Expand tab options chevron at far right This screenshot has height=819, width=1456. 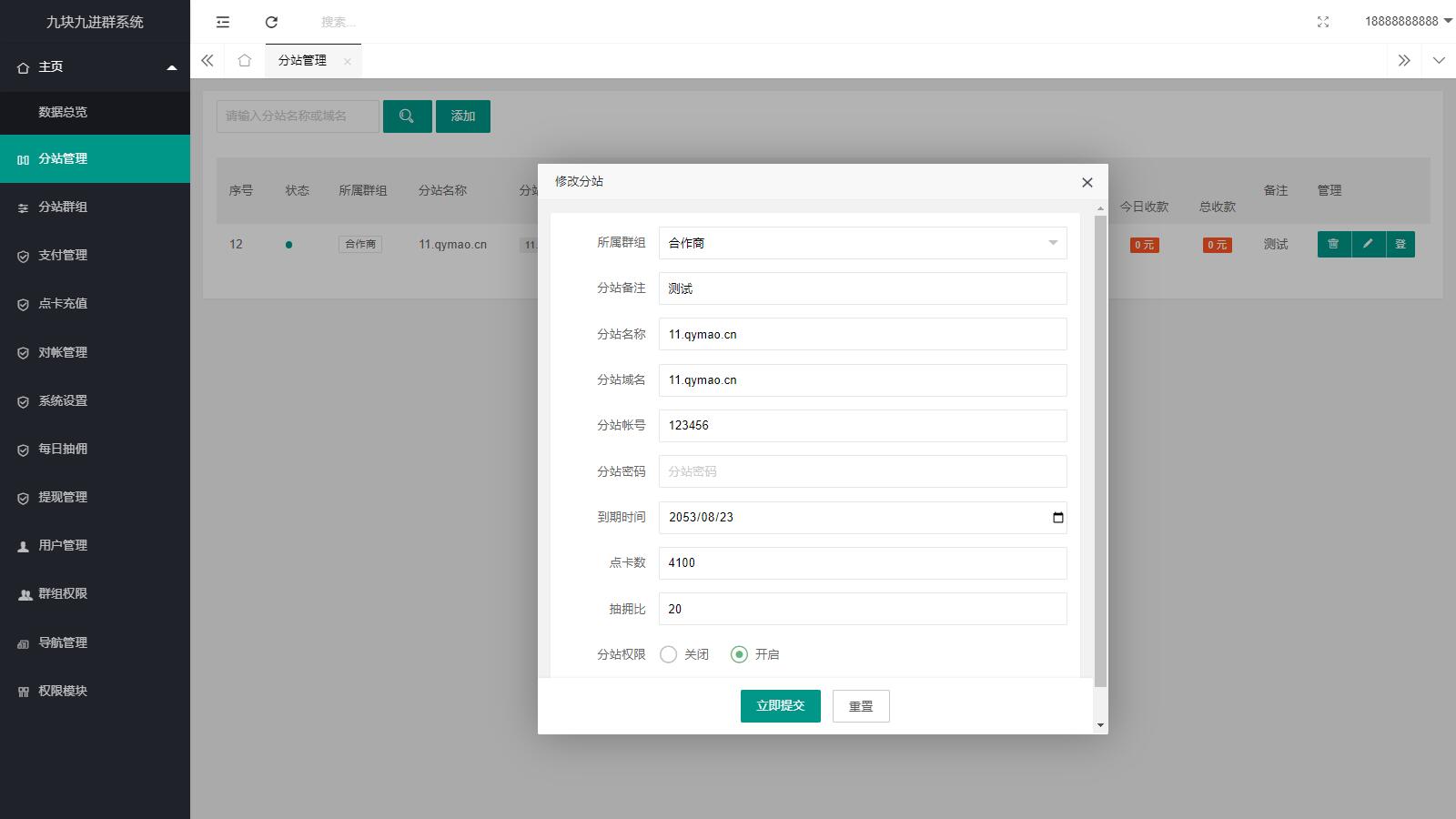click(x=1439, y=60)
